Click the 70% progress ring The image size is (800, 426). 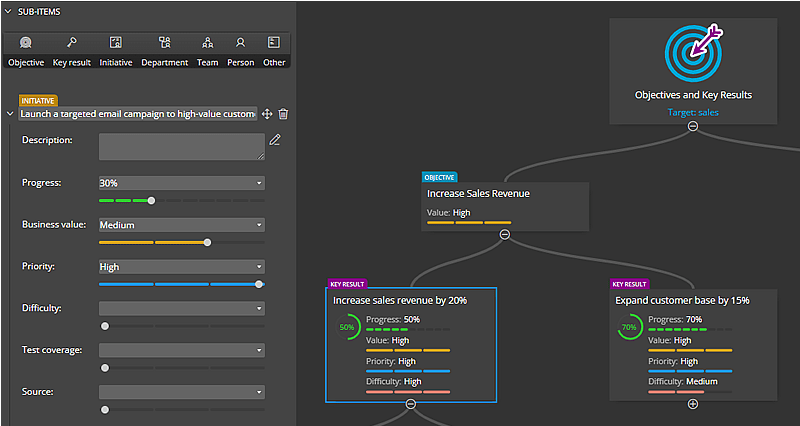[629, 327]
